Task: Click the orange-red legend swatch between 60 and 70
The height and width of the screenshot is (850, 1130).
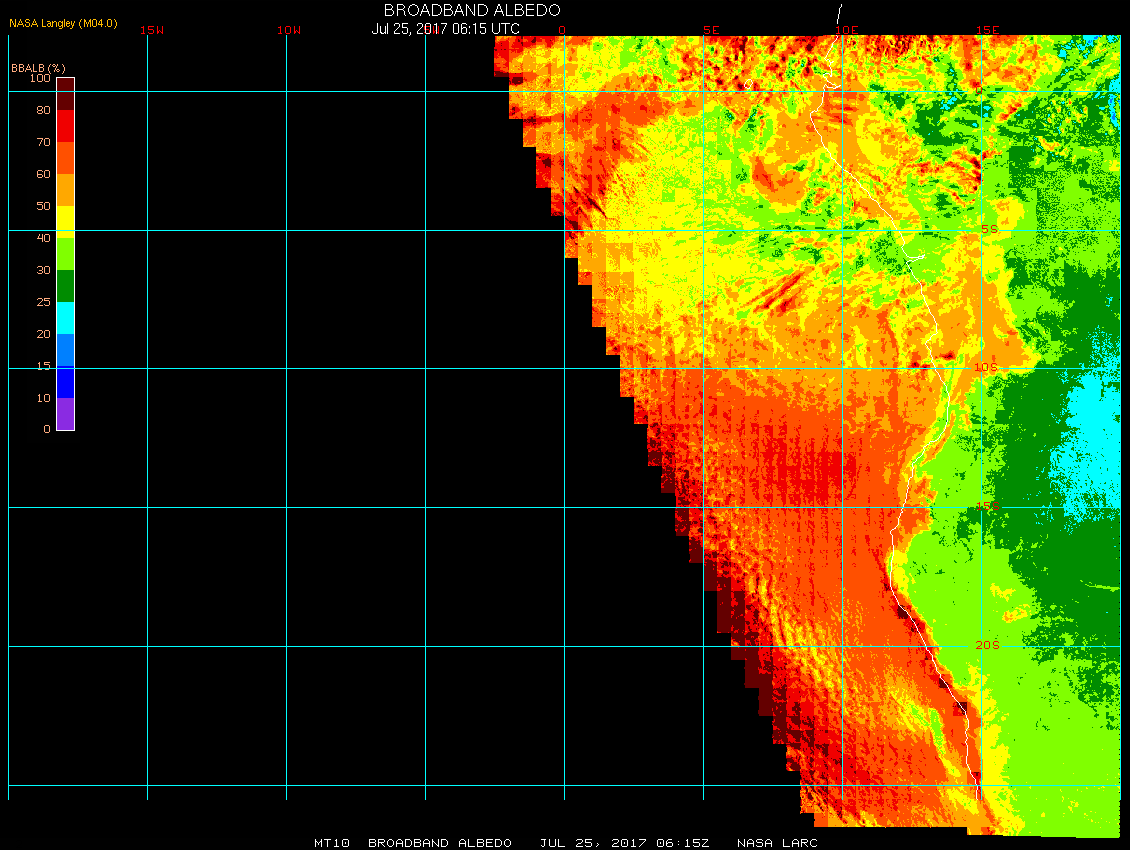Action: point(66,158)
